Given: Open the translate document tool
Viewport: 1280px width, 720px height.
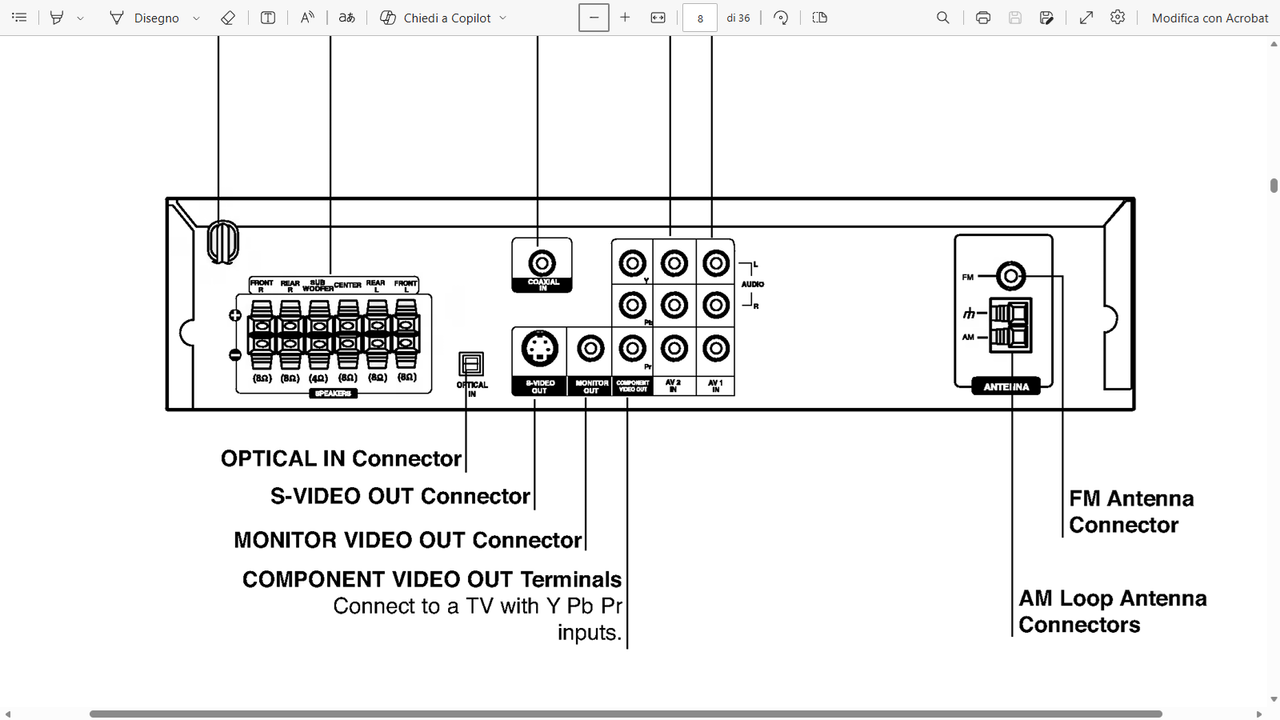Looking at the screenshot, I should click(x=347, y=18).
